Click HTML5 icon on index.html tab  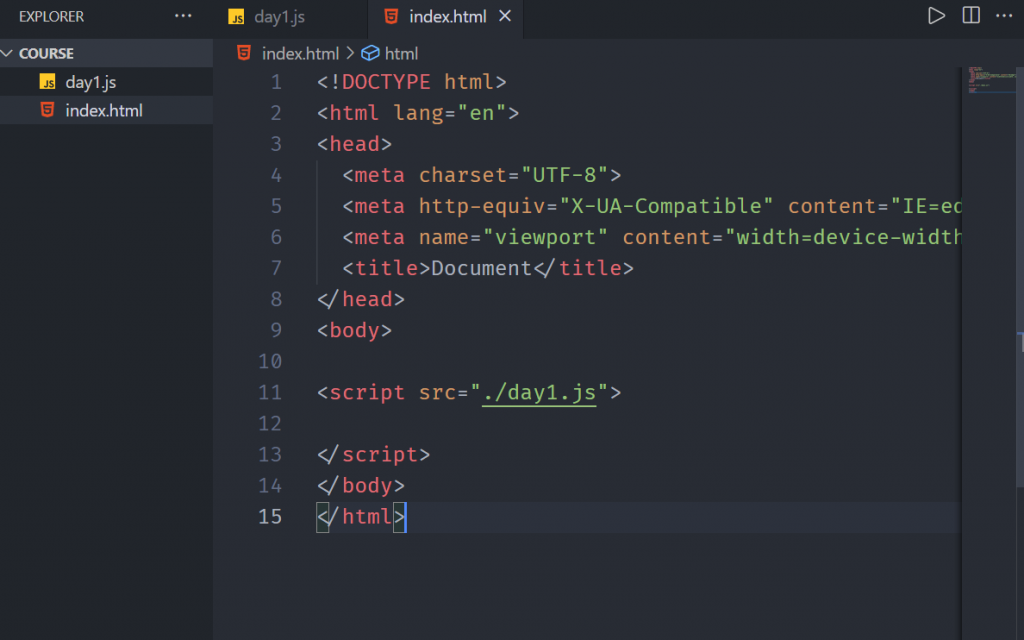tap(391, 16)
